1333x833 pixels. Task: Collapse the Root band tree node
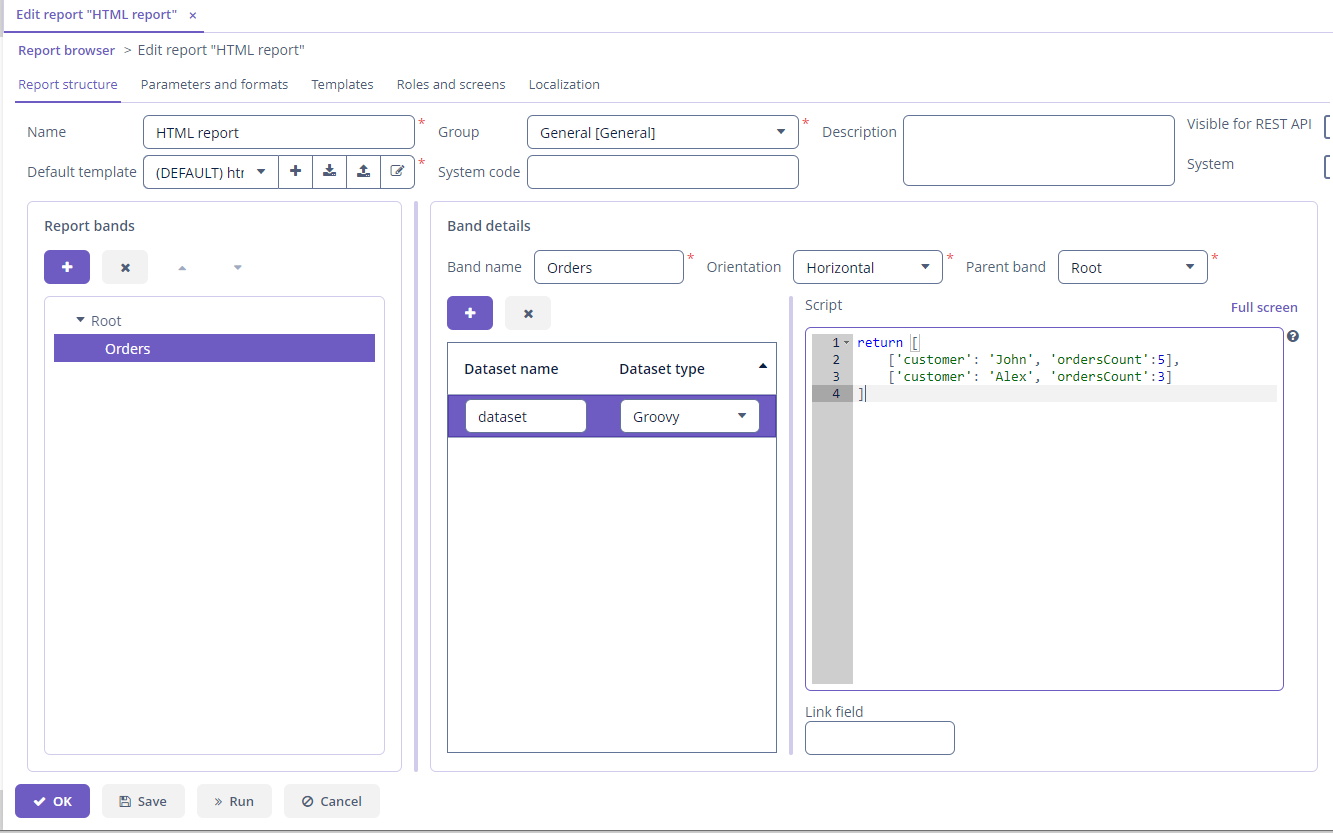point(79,320)
